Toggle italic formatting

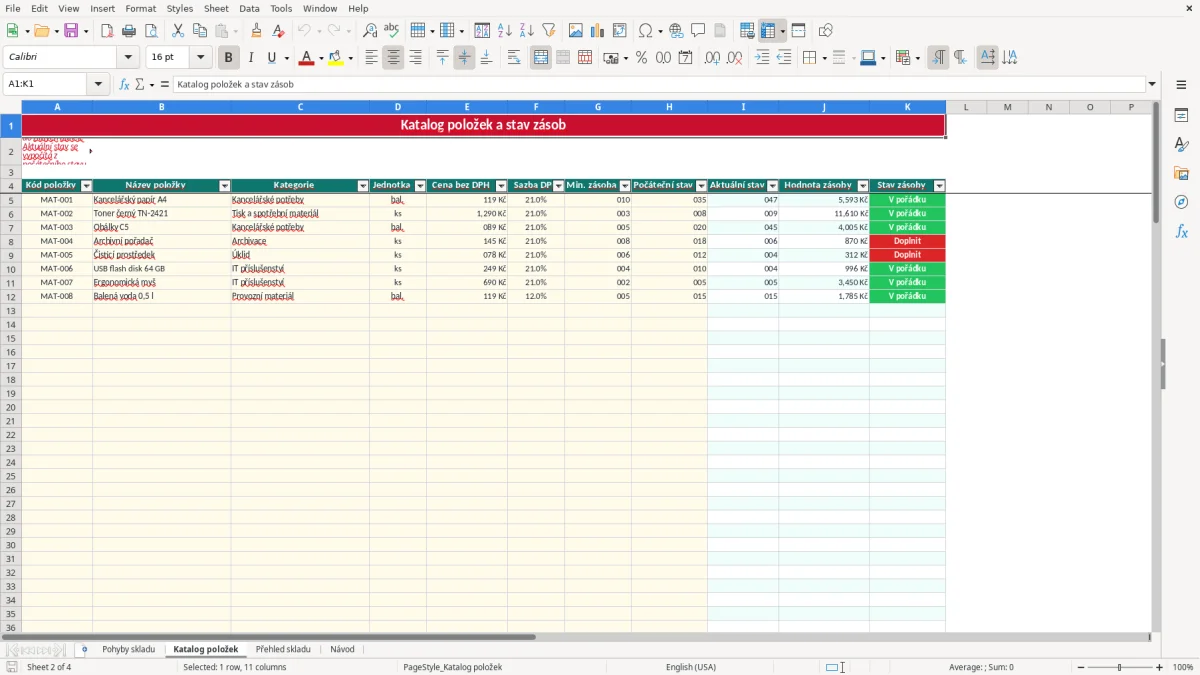(x=251, y=58)
